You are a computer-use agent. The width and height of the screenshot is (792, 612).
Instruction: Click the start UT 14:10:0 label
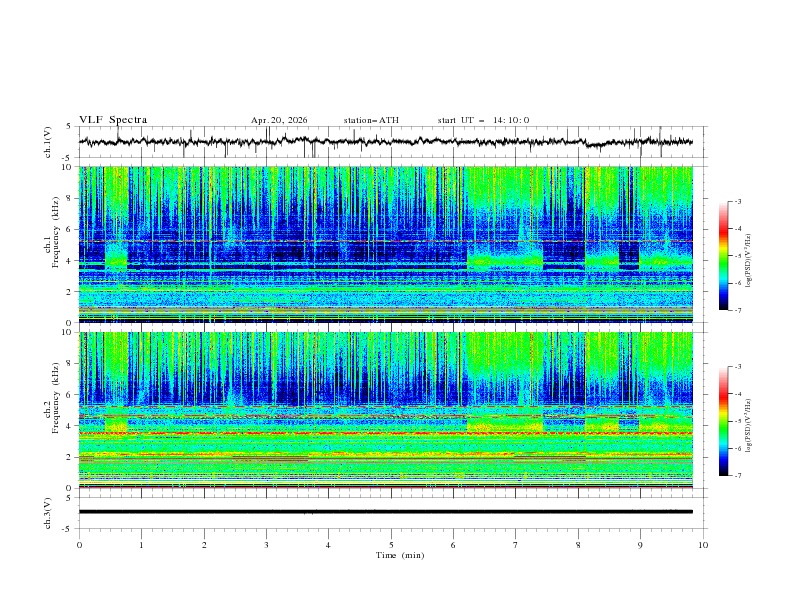483,120
